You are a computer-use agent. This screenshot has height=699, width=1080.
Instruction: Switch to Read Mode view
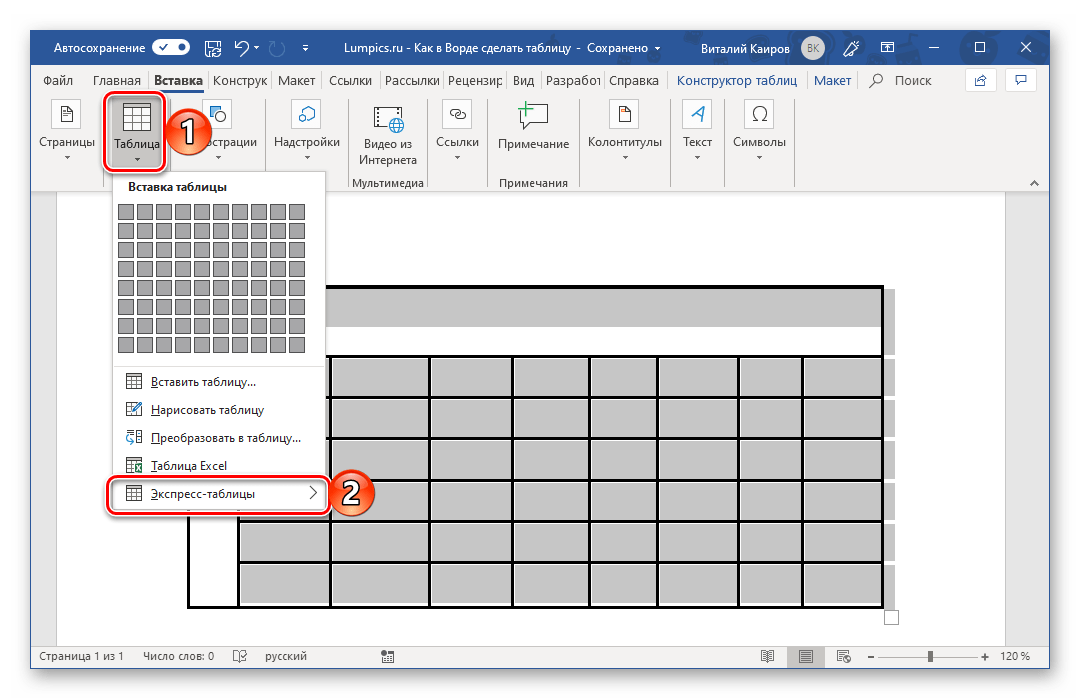click(767, 656)
